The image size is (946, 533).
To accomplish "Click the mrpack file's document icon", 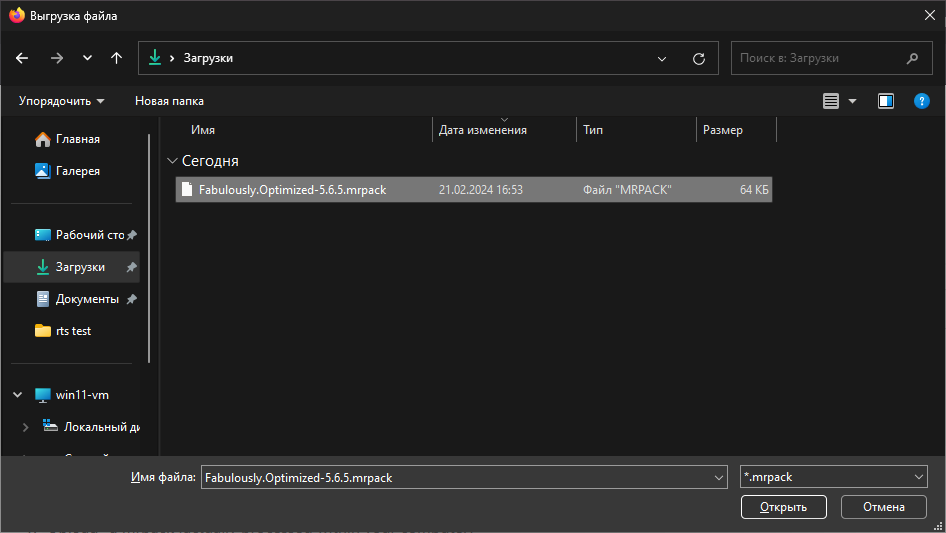I will pyautogui.click(x=187, y=190).
